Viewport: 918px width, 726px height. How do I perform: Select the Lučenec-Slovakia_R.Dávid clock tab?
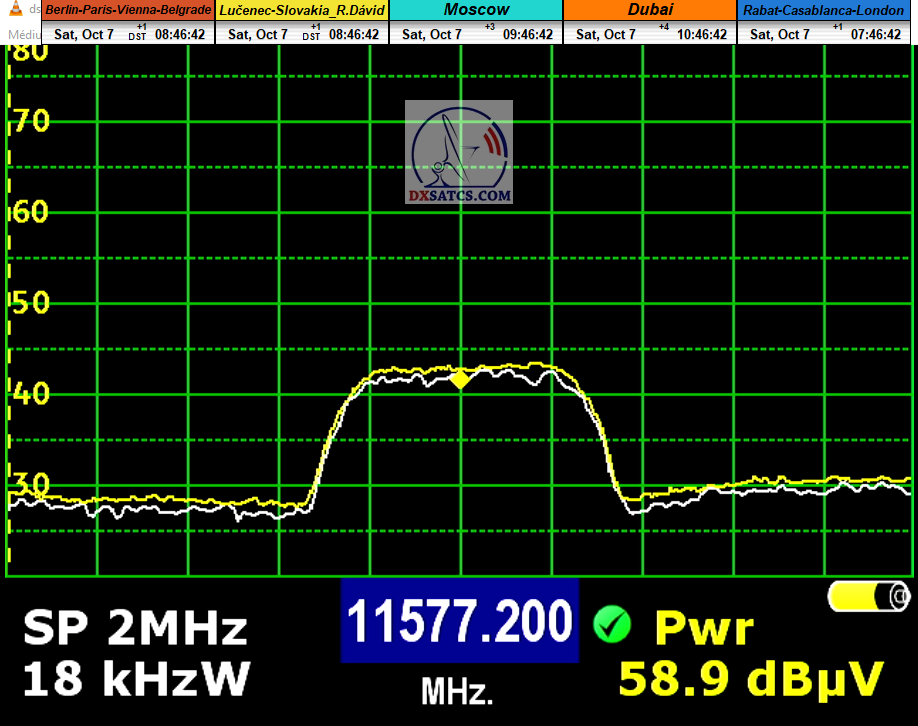tap(303, 10)
